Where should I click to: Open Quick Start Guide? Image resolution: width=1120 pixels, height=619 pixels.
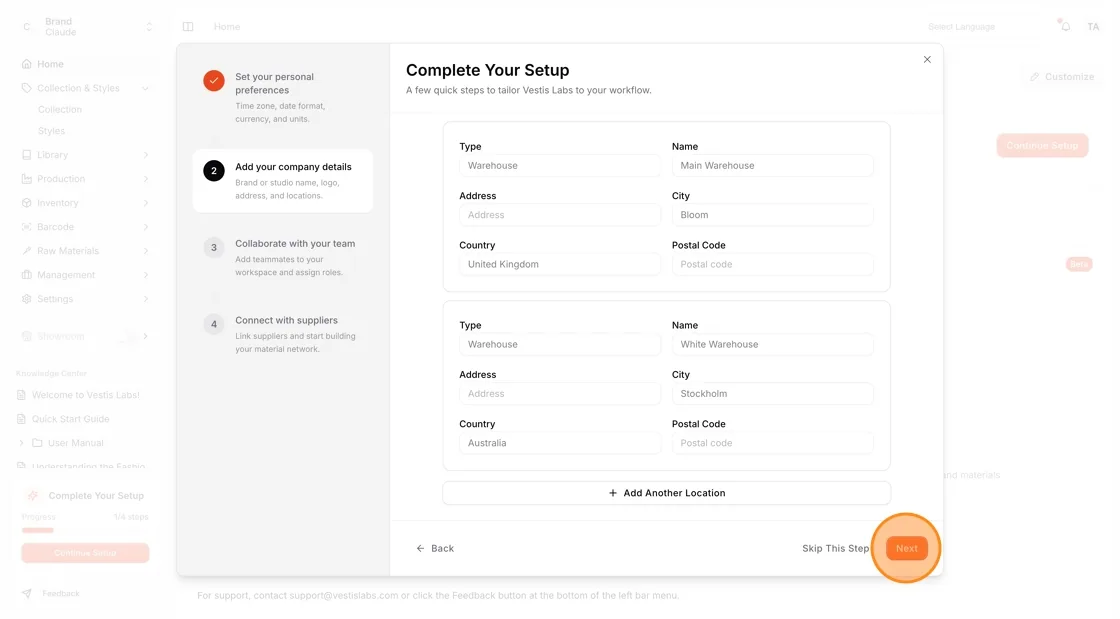coord(70,419)
